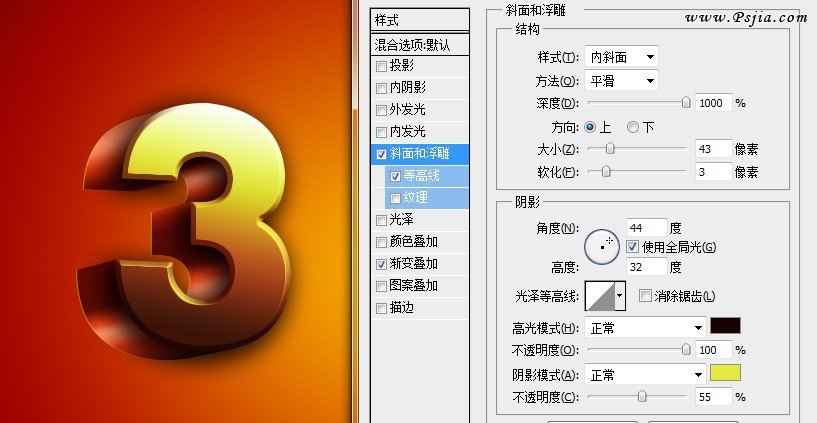The height and width of the screenshot is (423, 817).
Task: Click the 角度 field showing 44
Action: click(646, 228)
